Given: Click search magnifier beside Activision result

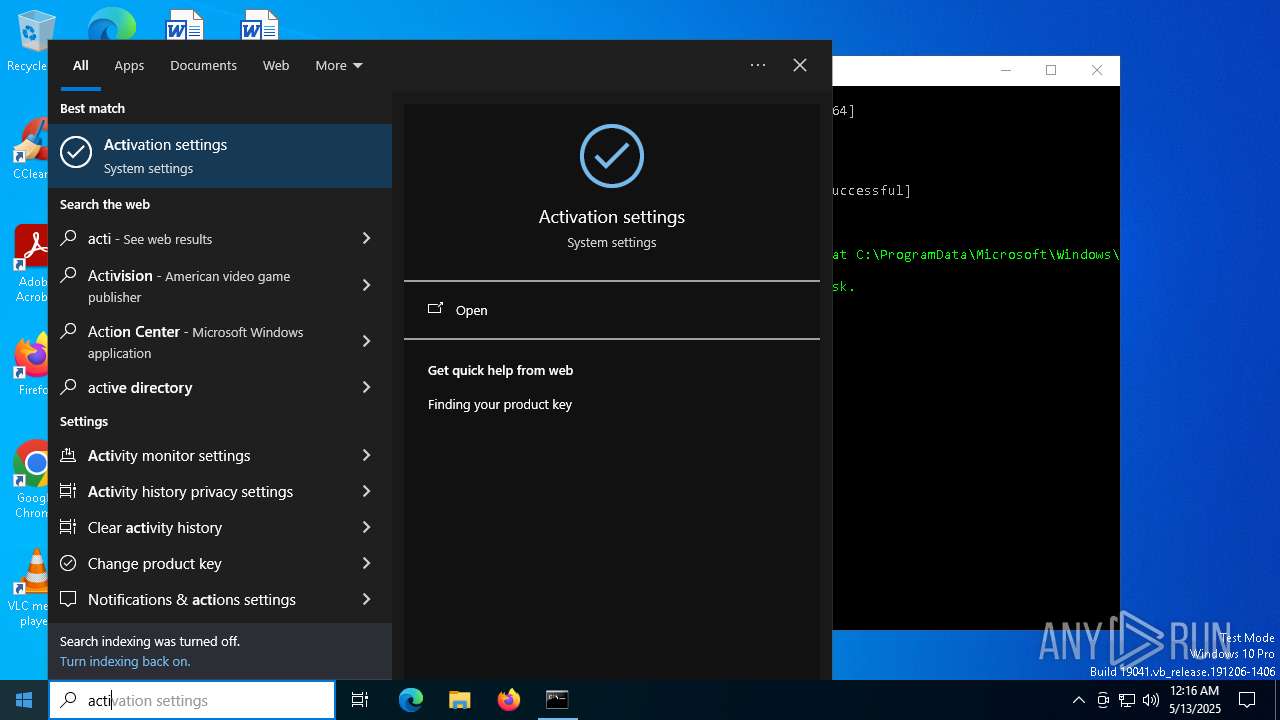Looking at the screenshot, I should [x=68, y=275].
